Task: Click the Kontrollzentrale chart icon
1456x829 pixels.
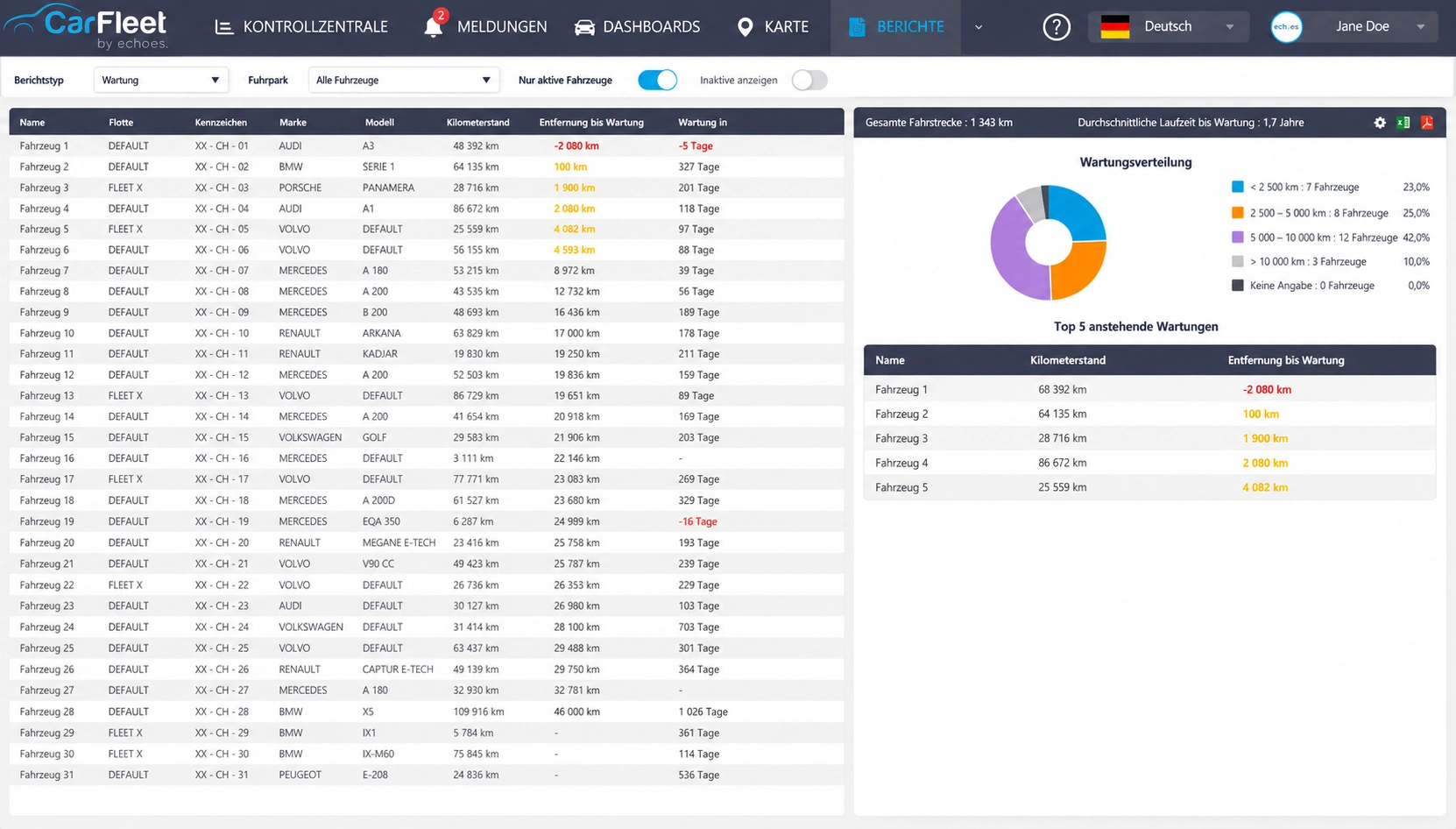Action: 224,27
